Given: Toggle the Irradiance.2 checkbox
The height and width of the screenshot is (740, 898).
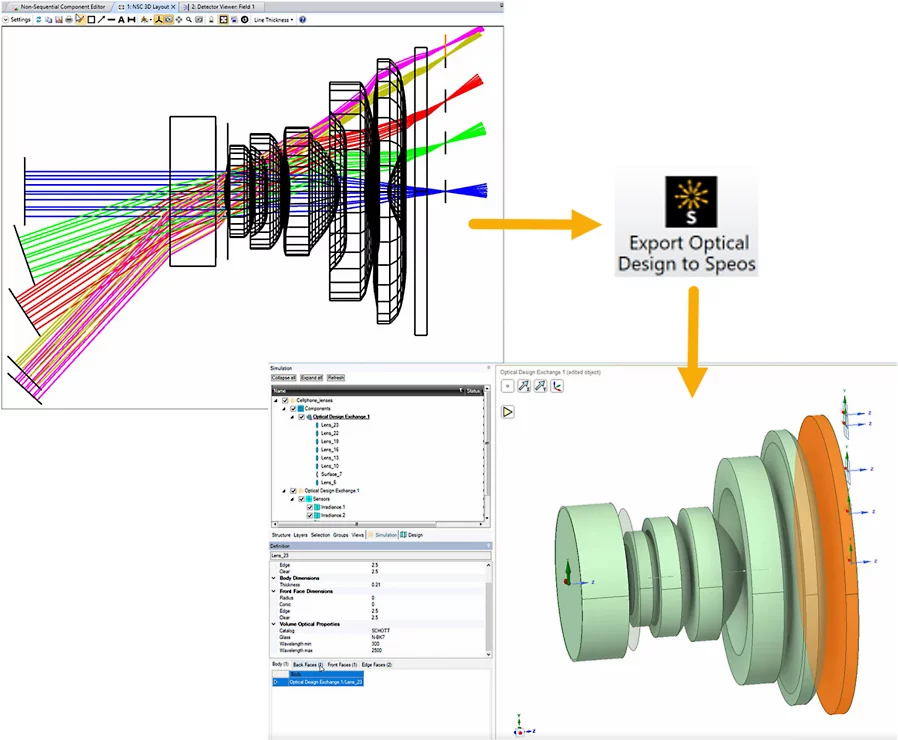Looking at the screenshot, I should coord(310,515).
